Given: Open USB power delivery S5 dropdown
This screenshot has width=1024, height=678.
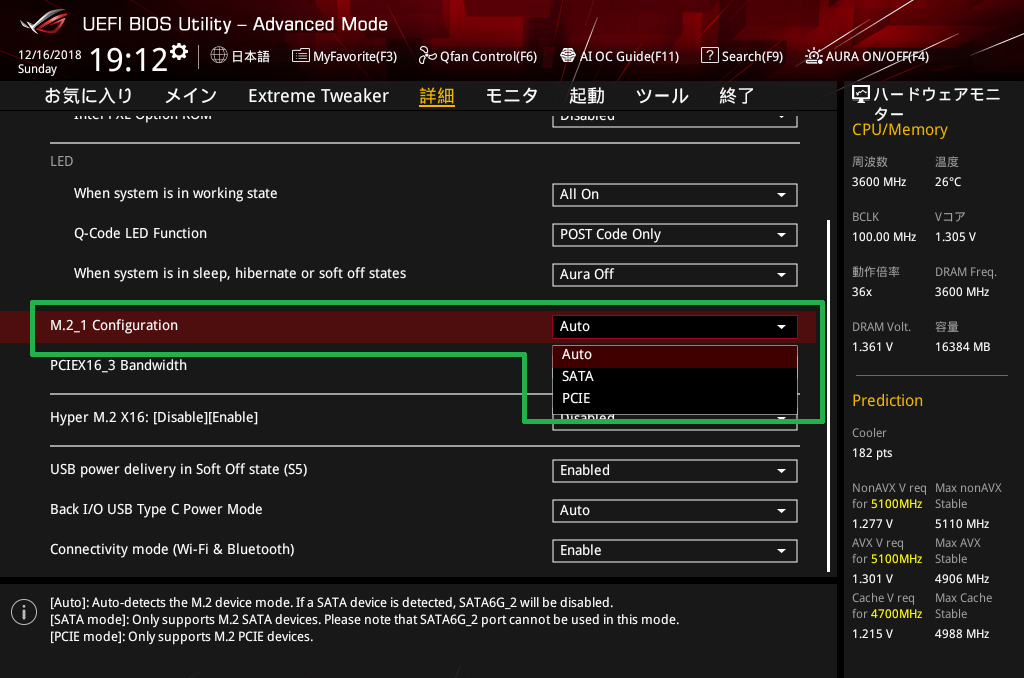Looking at the screenshot, I should (x=675, y=471).
